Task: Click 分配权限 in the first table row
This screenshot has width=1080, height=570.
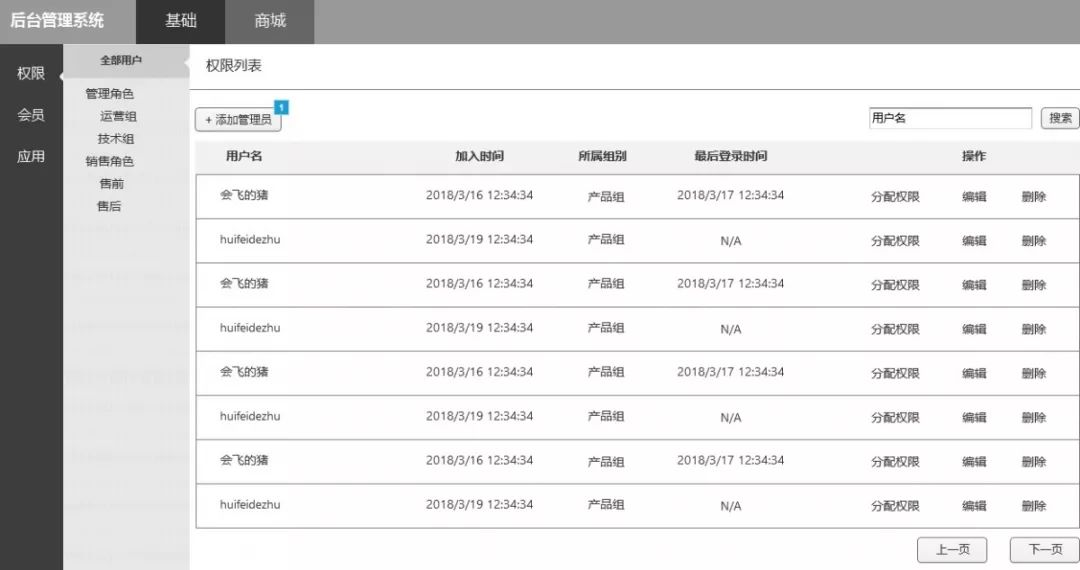Action: click(x=895, y=196)
